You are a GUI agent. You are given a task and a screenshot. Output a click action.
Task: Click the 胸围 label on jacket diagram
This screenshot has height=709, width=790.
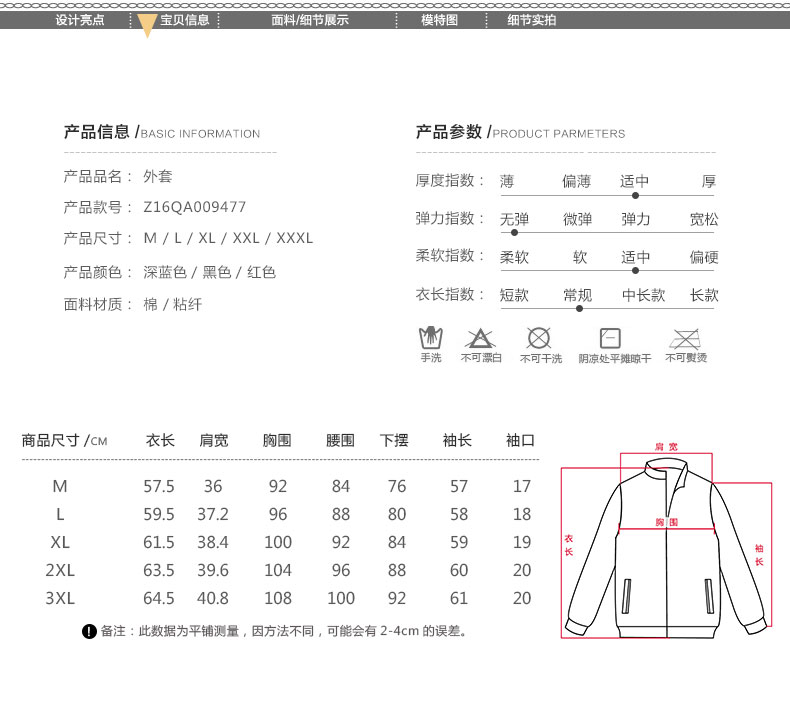click(x=667, y=522)
